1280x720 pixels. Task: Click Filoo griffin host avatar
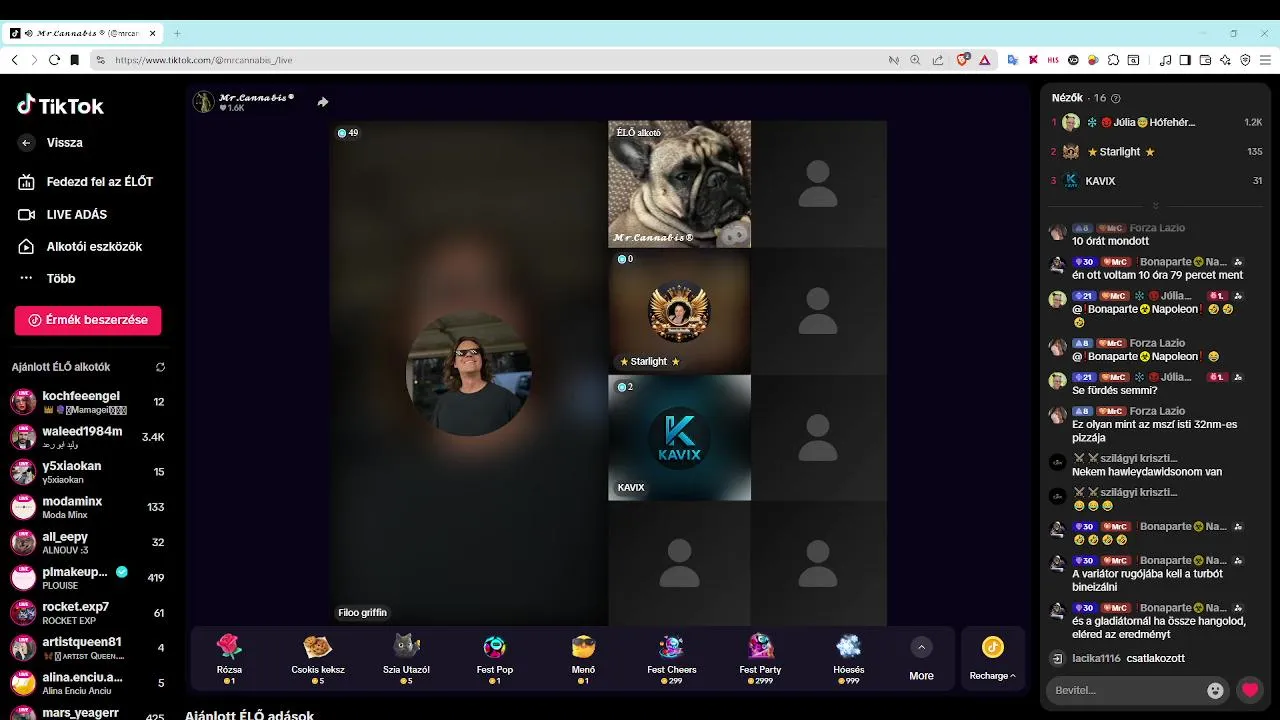coord(468,373)
